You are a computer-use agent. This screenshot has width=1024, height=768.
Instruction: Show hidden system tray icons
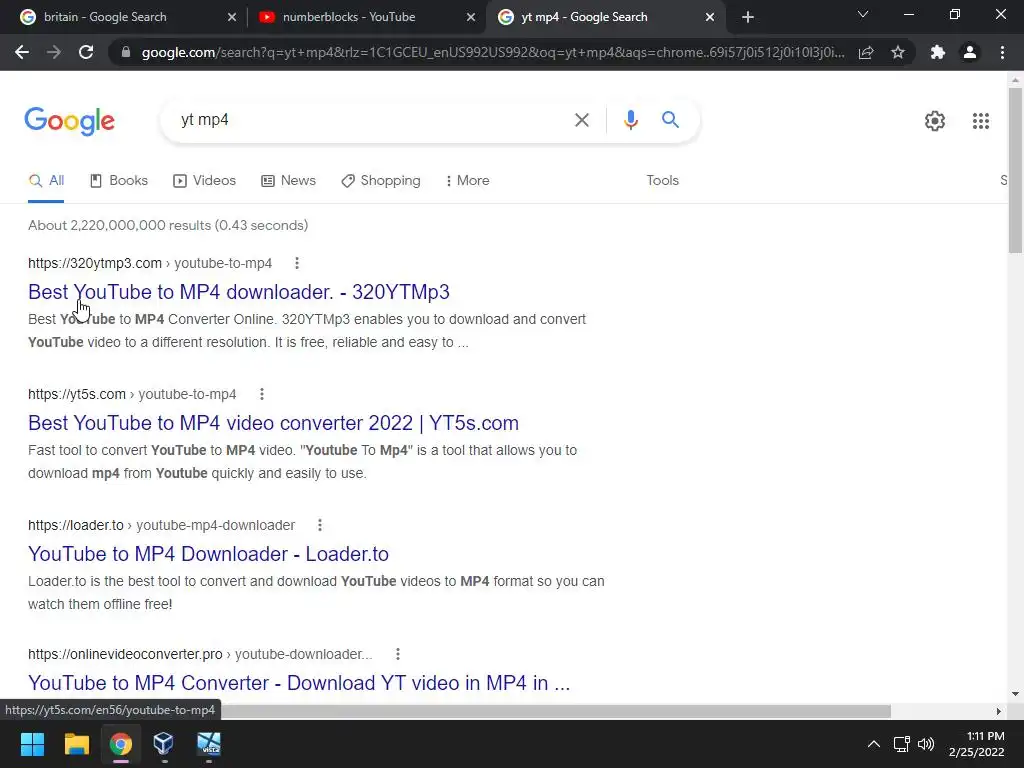pyautogui.click(x=873, y=744)
